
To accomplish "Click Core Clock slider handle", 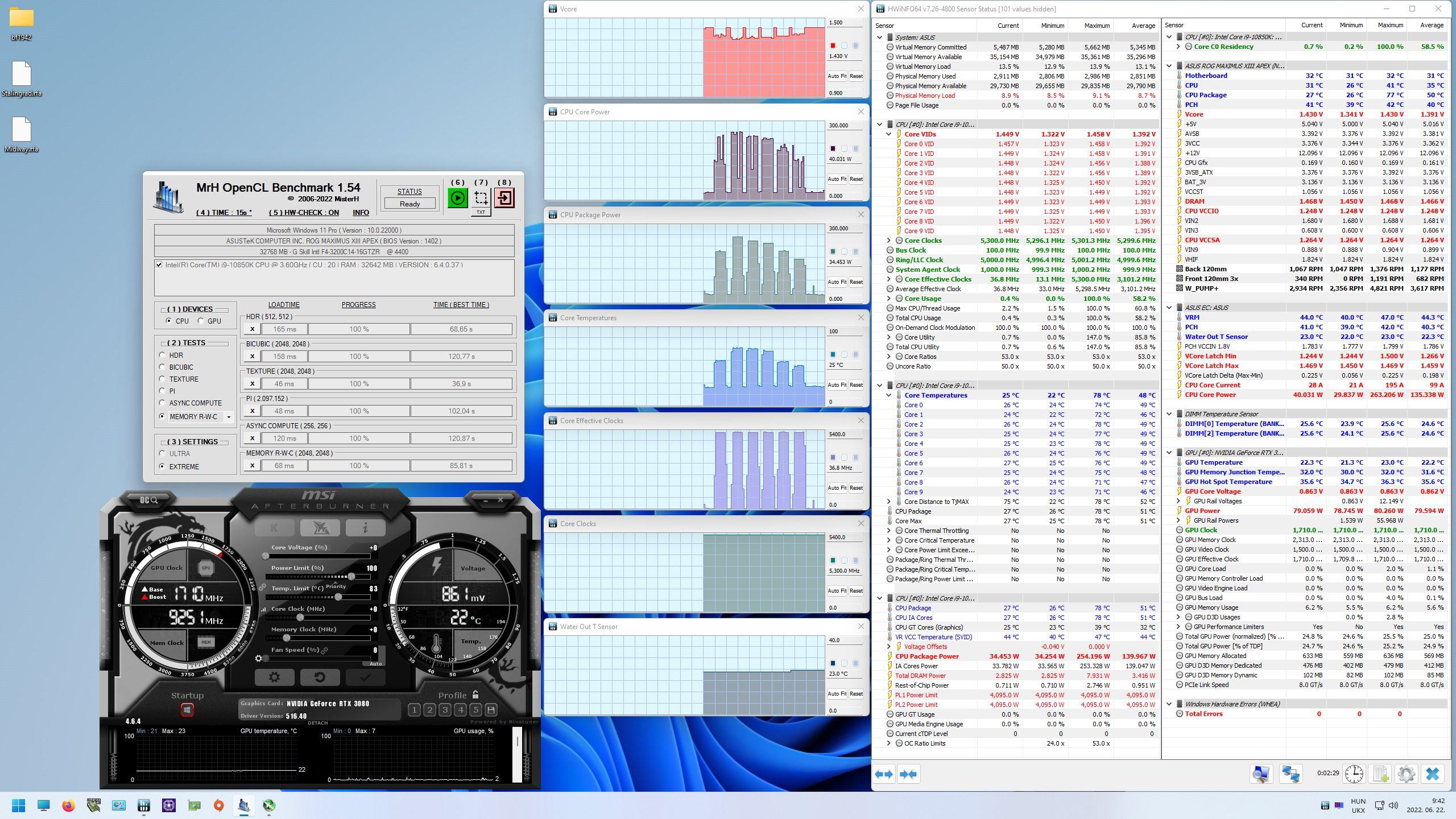I will (300, 618).
